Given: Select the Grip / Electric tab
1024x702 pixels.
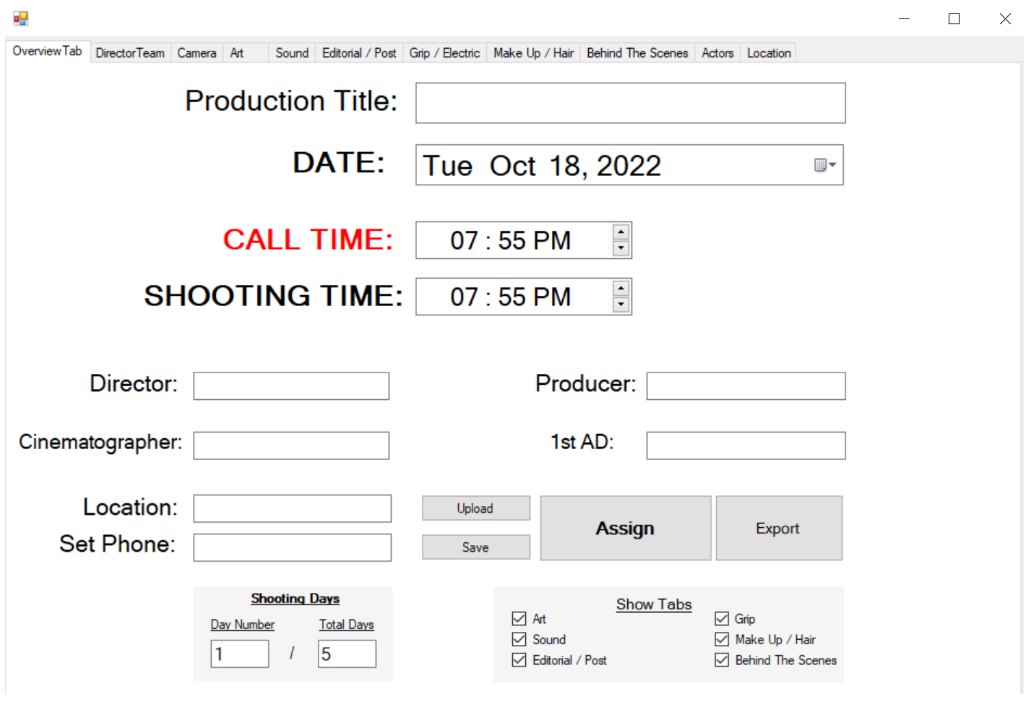Looking at the screenshot, I should [445, 53].
